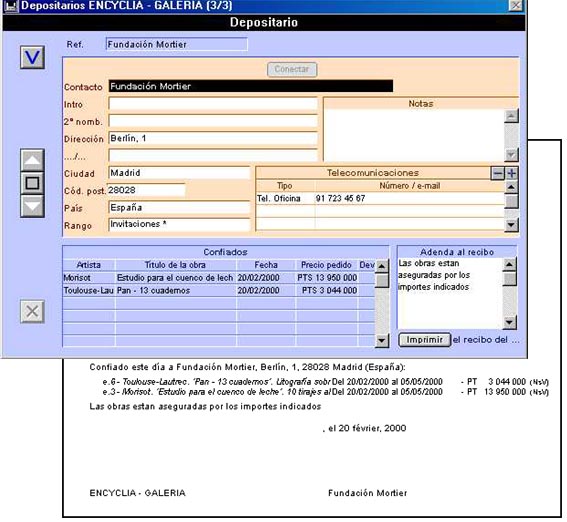Click price PTS 13 950 000
This screenshot has height=522, width=567.
327,278
